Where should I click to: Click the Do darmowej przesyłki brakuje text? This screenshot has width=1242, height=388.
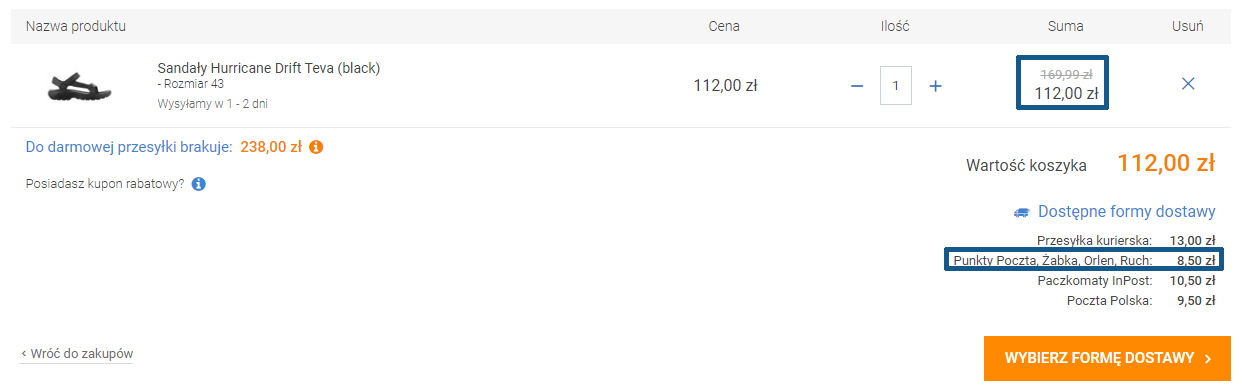pos(129,147)
